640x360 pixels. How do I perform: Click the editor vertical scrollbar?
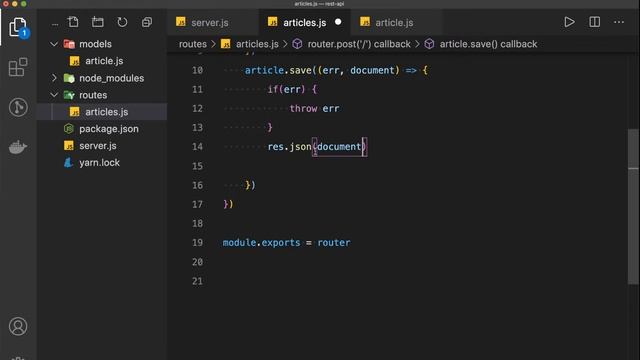(x=633, y=206)
